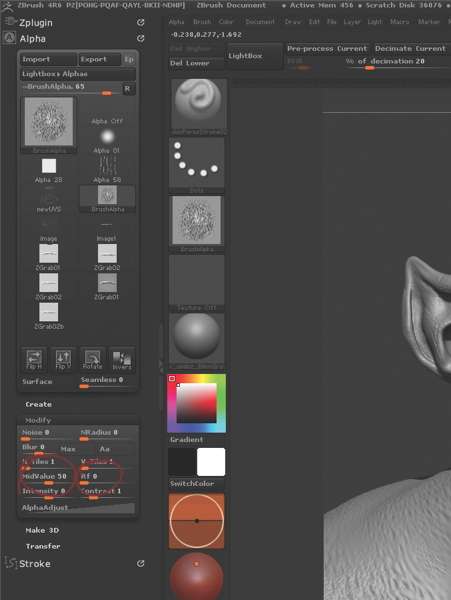
Task: Expand the Zplugin palette header
Action: (x=36, y=23)
